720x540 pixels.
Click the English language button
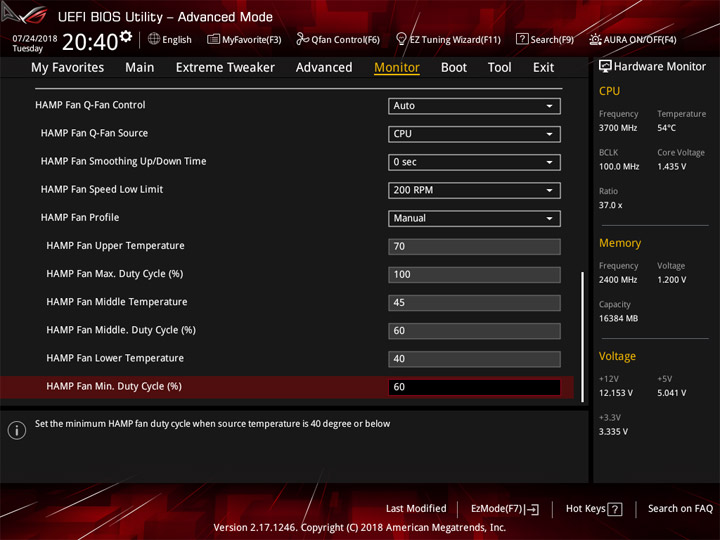click(x=170, y=39)
